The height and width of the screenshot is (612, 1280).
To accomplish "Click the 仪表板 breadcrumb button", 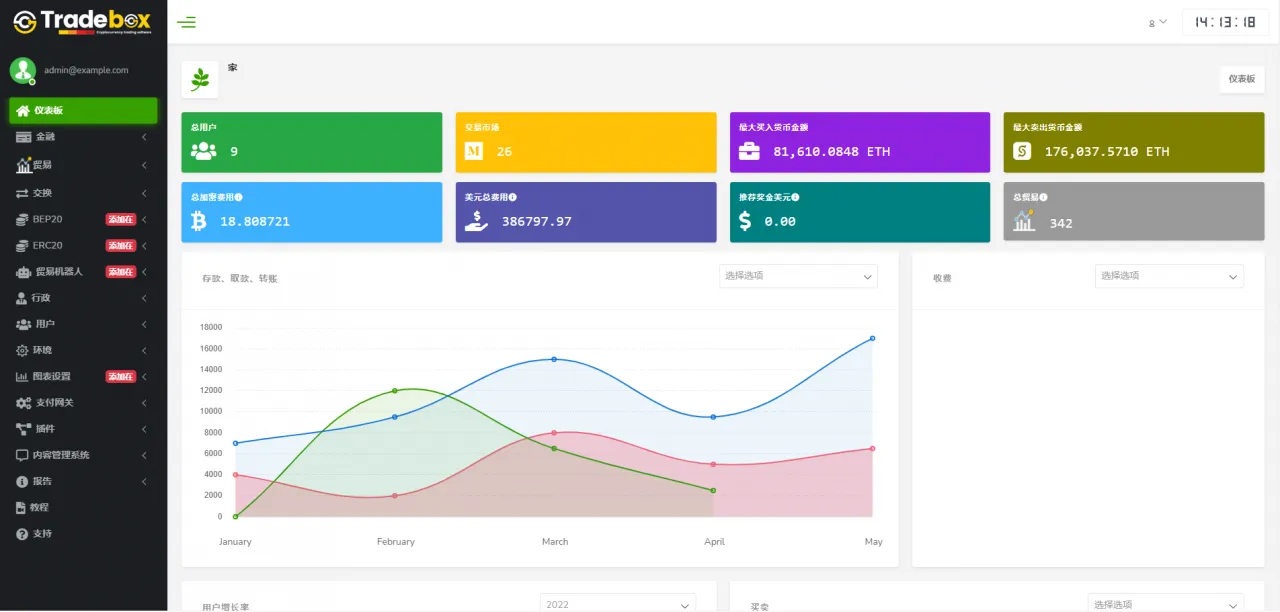I will pos(1241,79).
